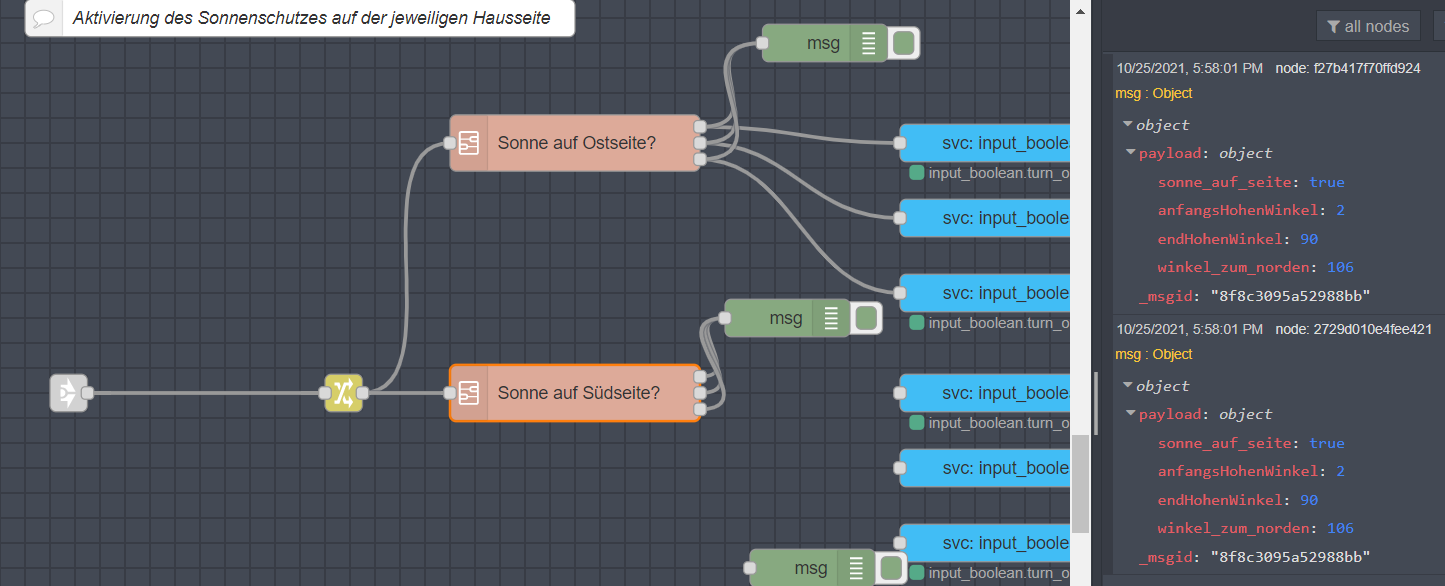Click the input port of Sonne auf Südseite?
1445x586 pixels.
pyautogui.click(x=450, y=393)
